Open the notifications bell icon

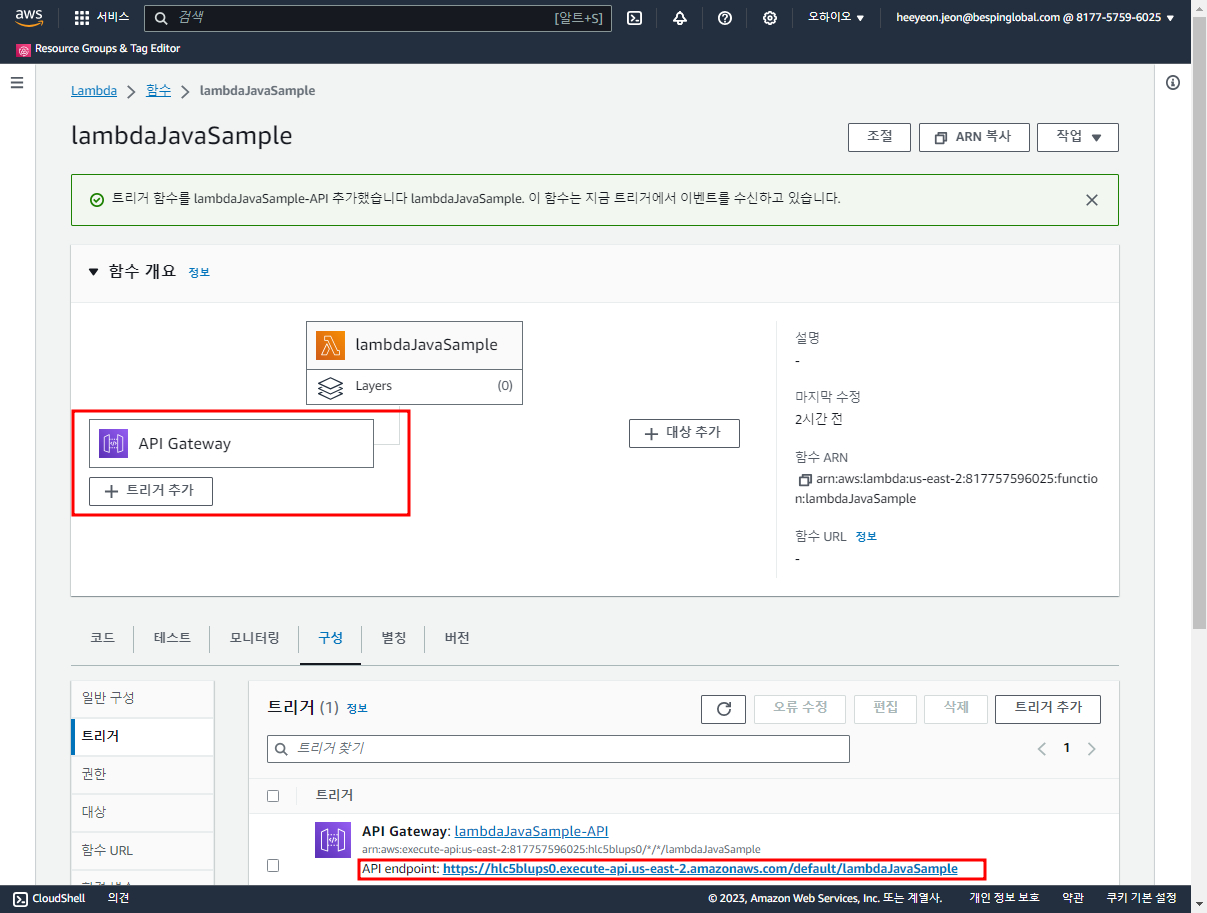pos(680,18)
